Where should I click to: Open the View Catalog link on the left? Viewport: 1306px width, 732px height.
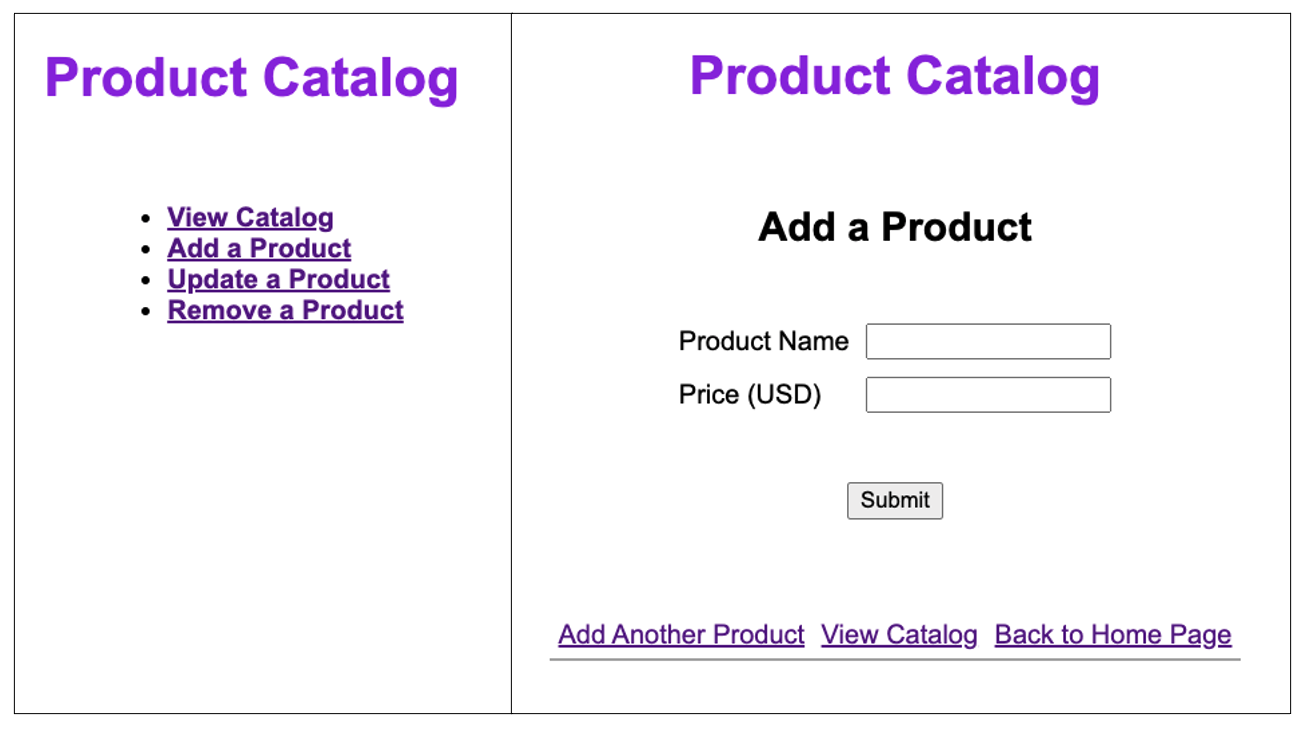(250, 217)
